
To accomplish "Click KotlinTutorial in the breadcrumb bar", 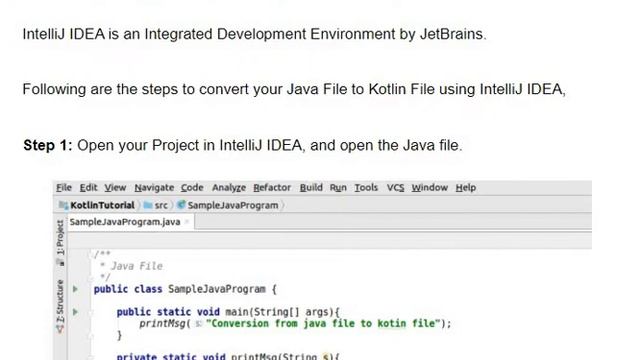I will [x=102, y=205].
